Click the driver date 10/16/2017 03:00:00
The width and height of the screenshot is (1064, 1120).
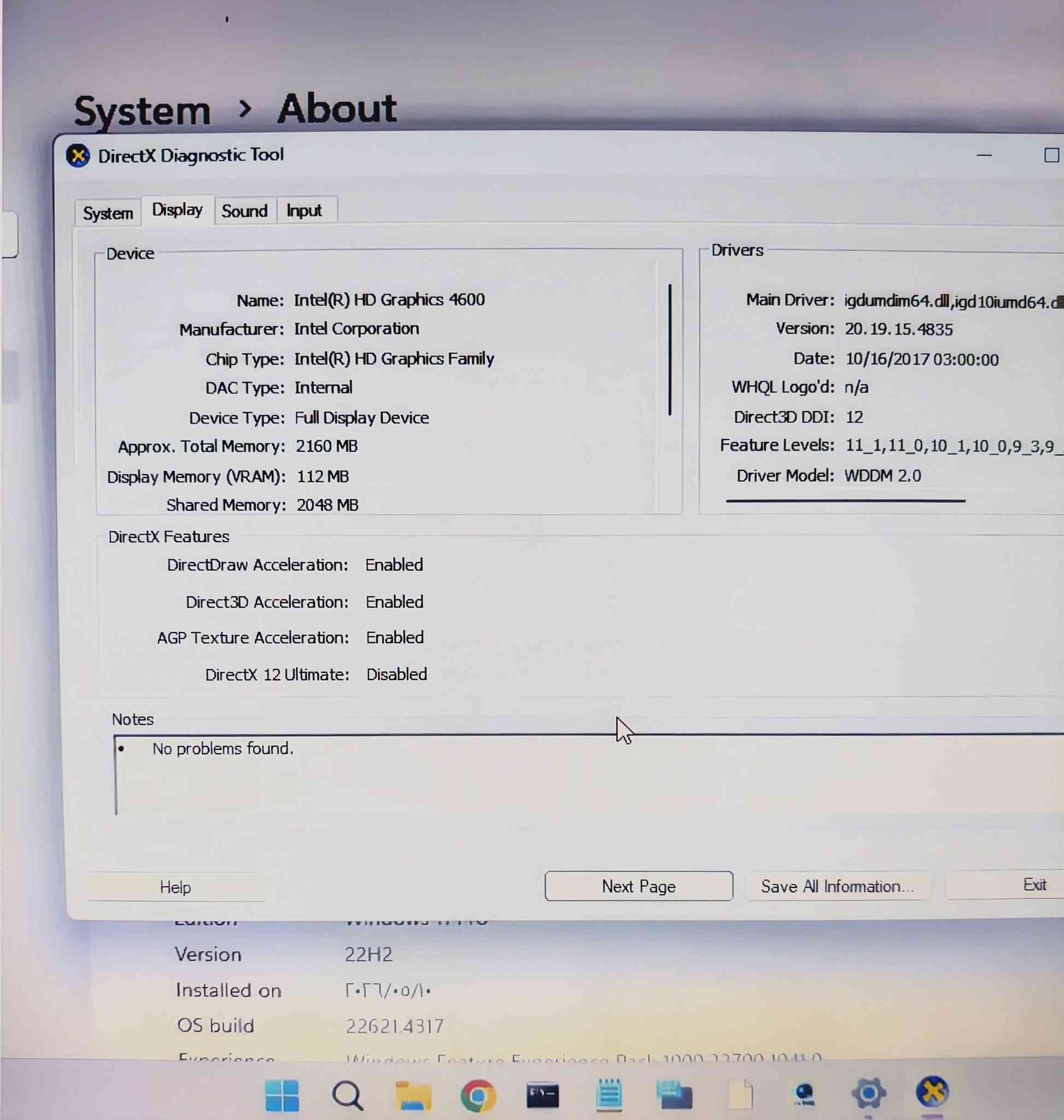pyautogui.click(x=922, y=359)
